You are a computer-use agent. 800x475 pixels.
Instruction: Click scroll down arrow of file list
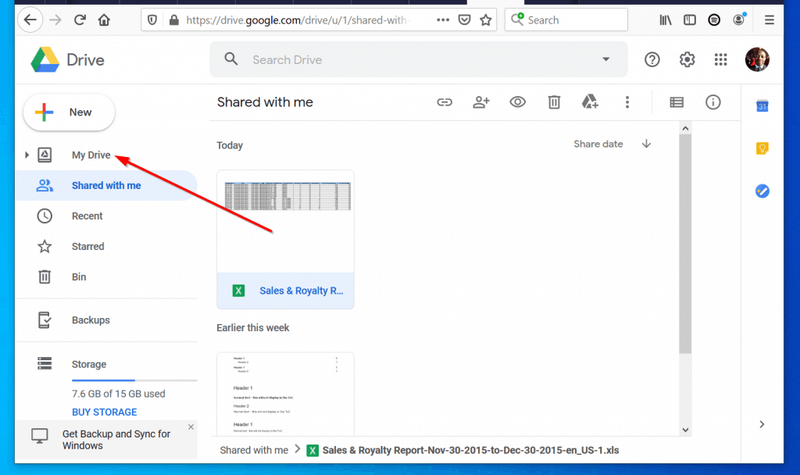click(x=685, y=430)
